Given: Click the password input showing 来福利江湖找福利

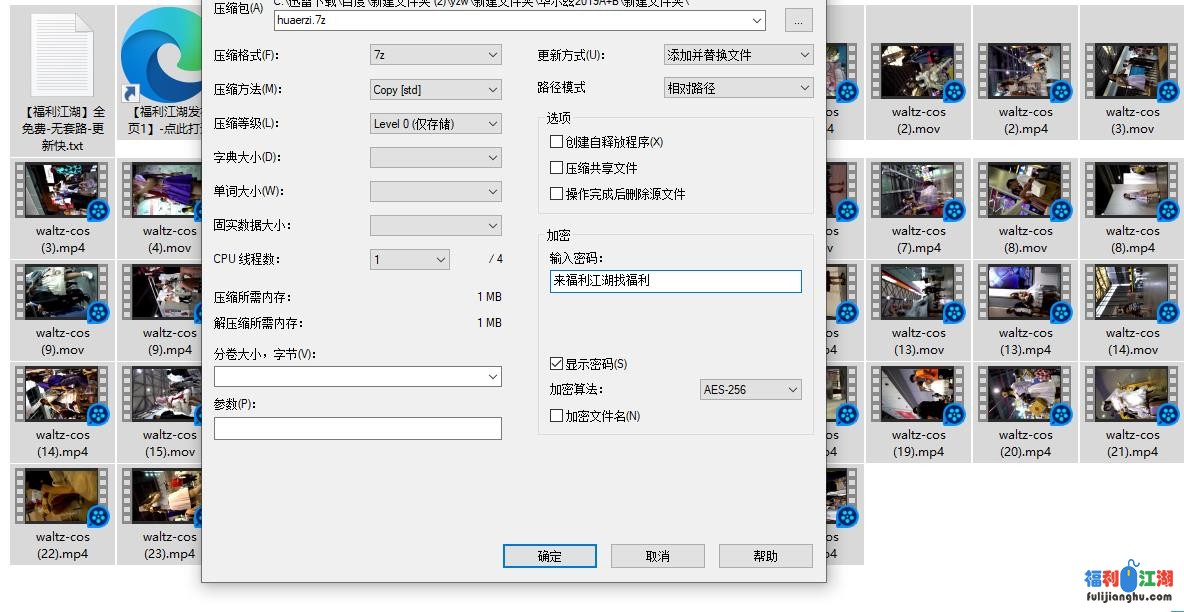Looking at the screenshot, I should coord(675,282).
